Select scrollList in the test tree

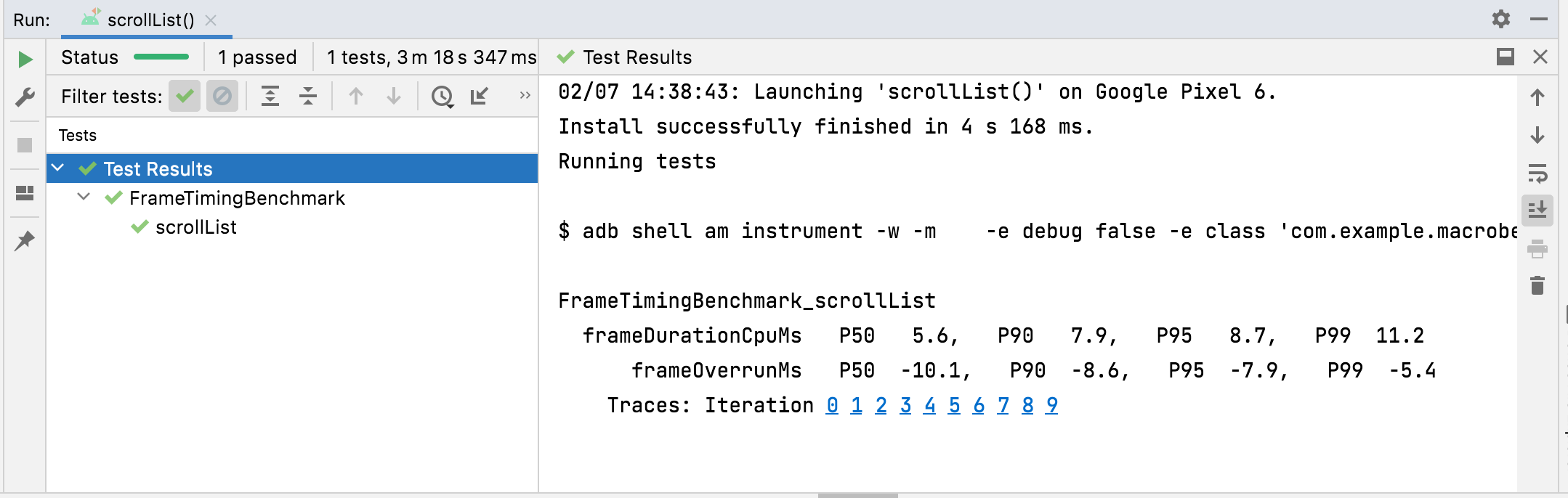click(x=196, y=227)
